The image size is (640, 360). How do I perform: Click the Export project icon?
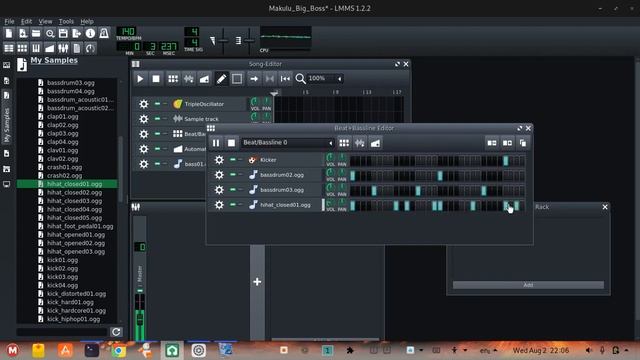(77, 33)
